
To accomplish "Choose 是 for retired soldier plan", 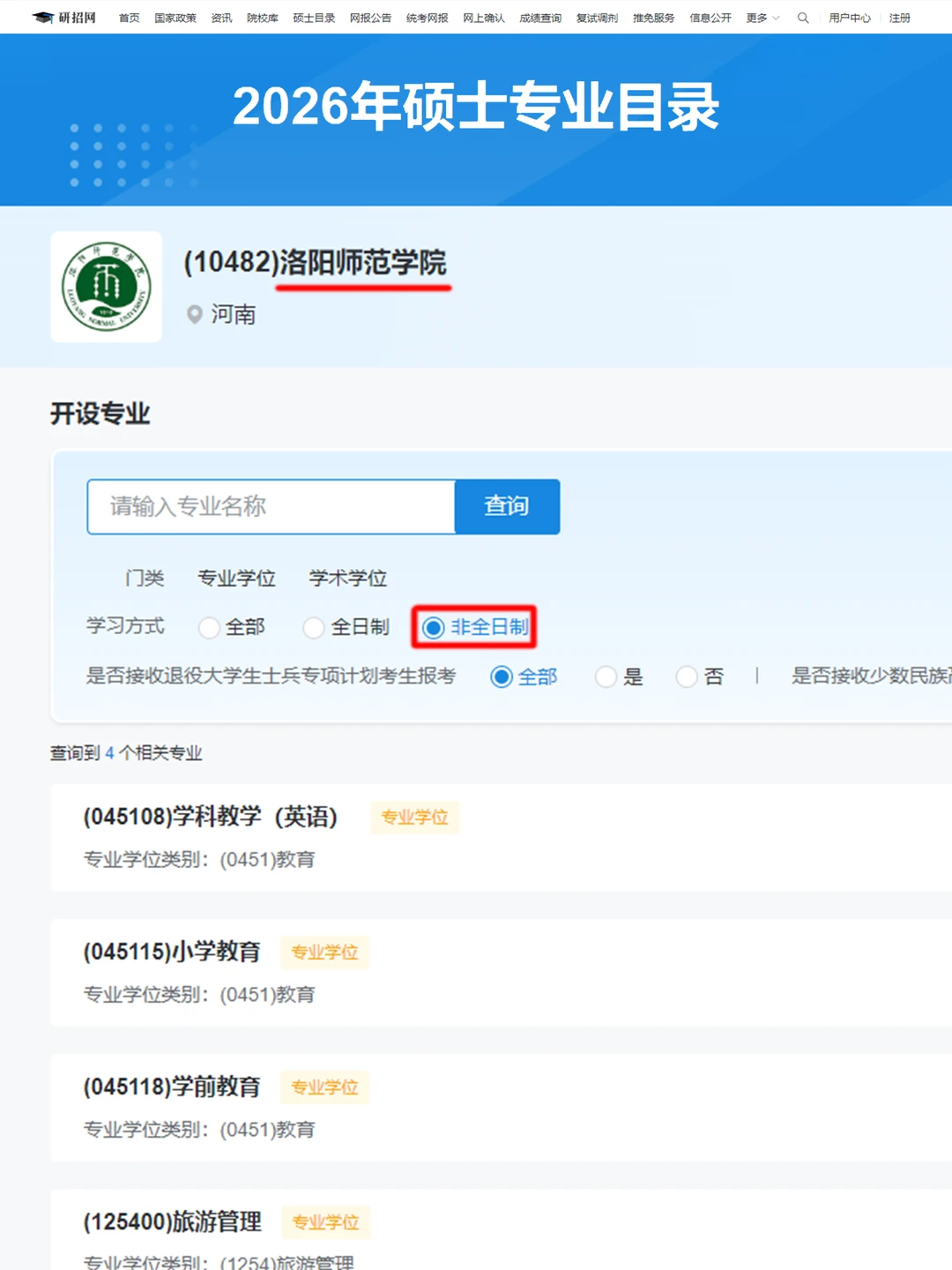I will point(606,677).
